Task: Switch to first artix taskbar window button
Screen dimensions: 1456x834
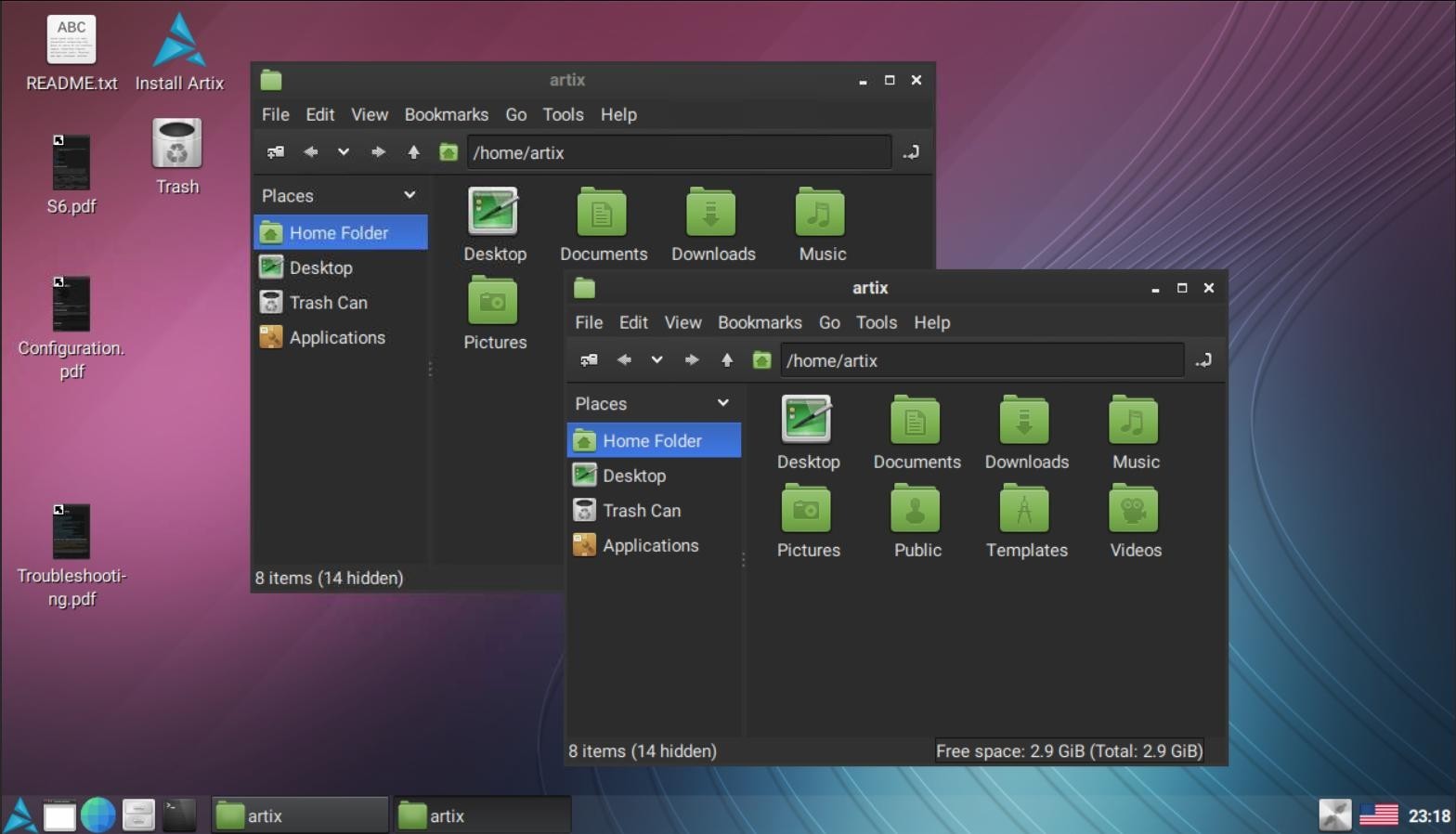Action: (299, 815)
